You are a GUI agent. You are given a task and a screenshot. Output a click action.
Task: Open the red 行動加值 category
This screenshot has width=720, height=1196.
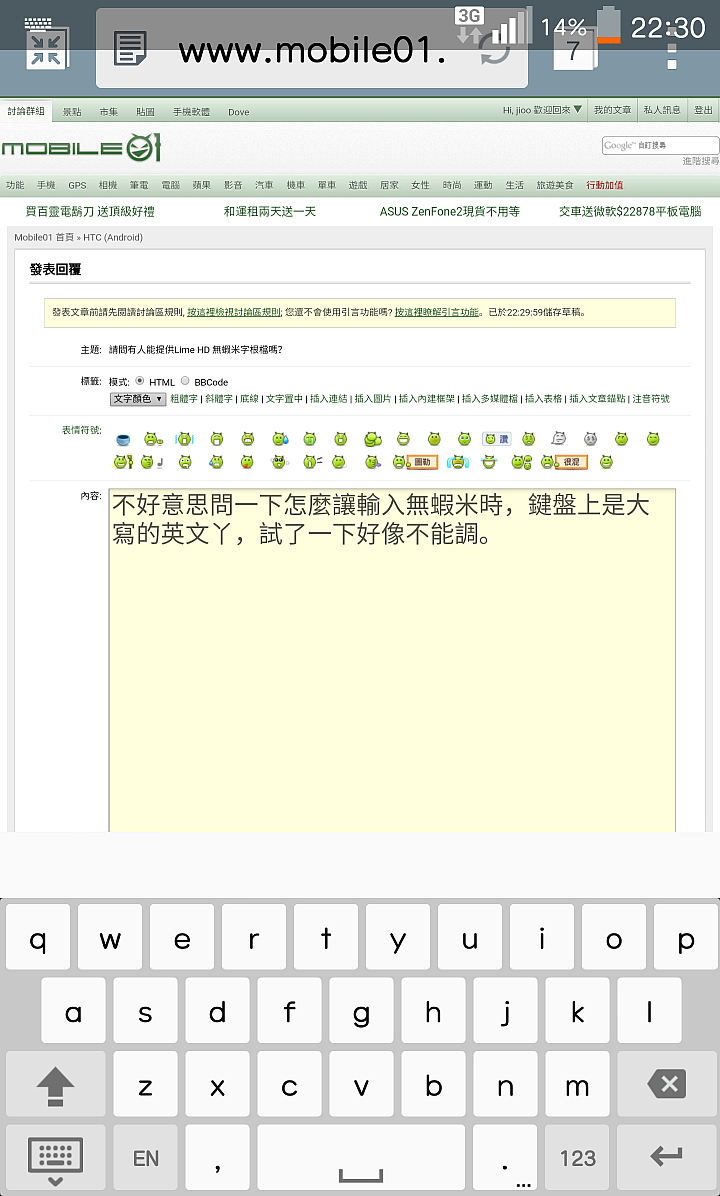click(605, 185)
